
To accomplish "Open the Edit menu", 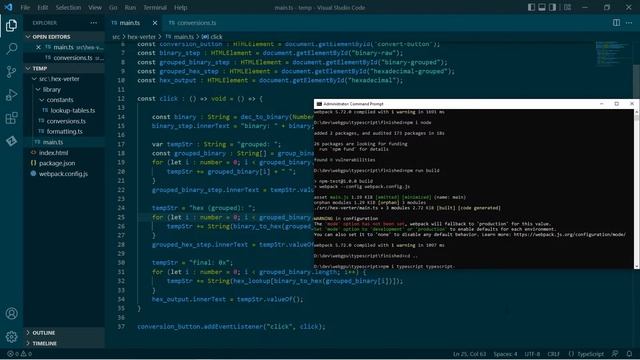I will 42,7.
